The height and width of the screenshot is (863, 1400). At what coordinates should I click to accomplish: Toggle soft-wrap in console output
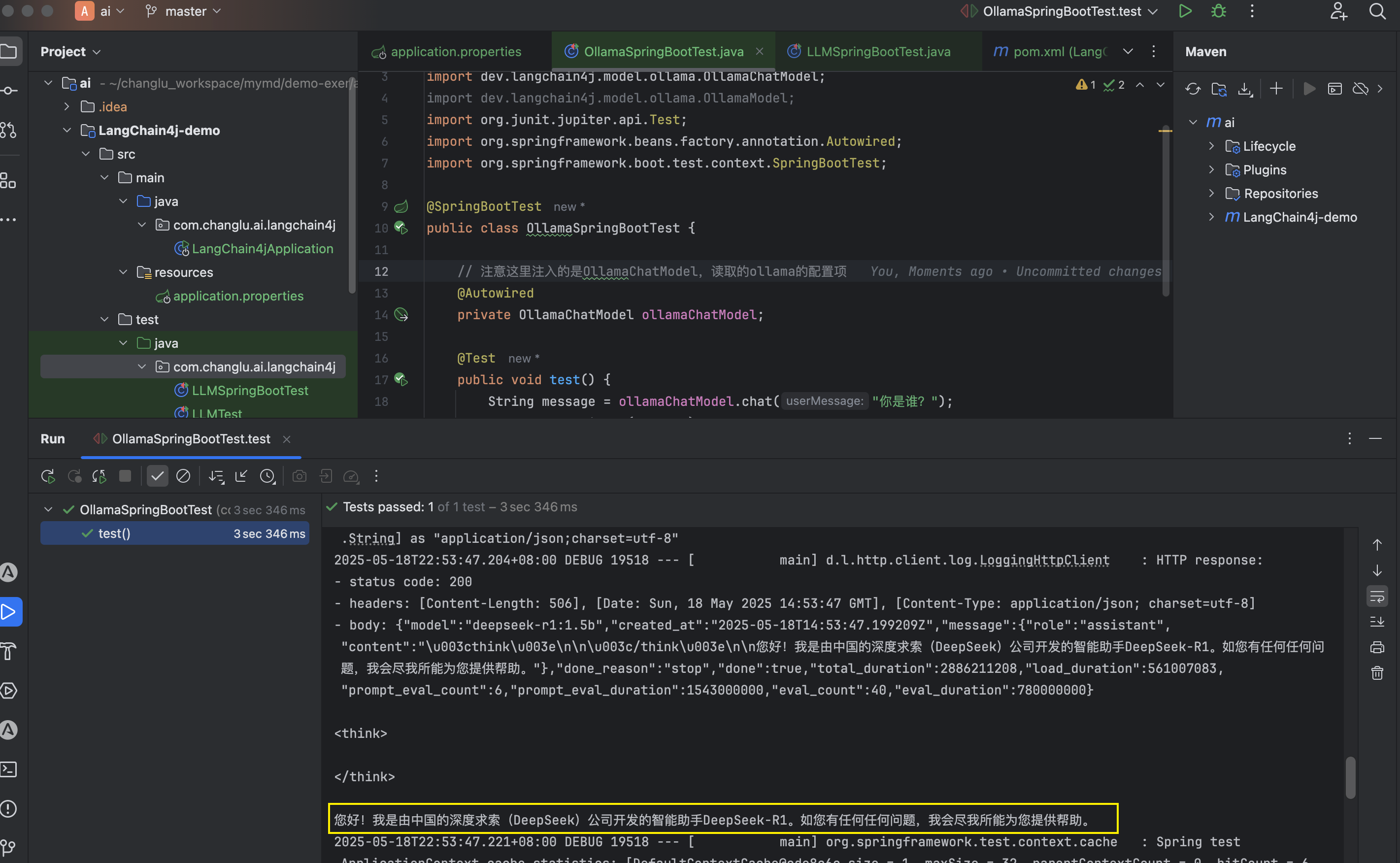[x=1377, y=597]
